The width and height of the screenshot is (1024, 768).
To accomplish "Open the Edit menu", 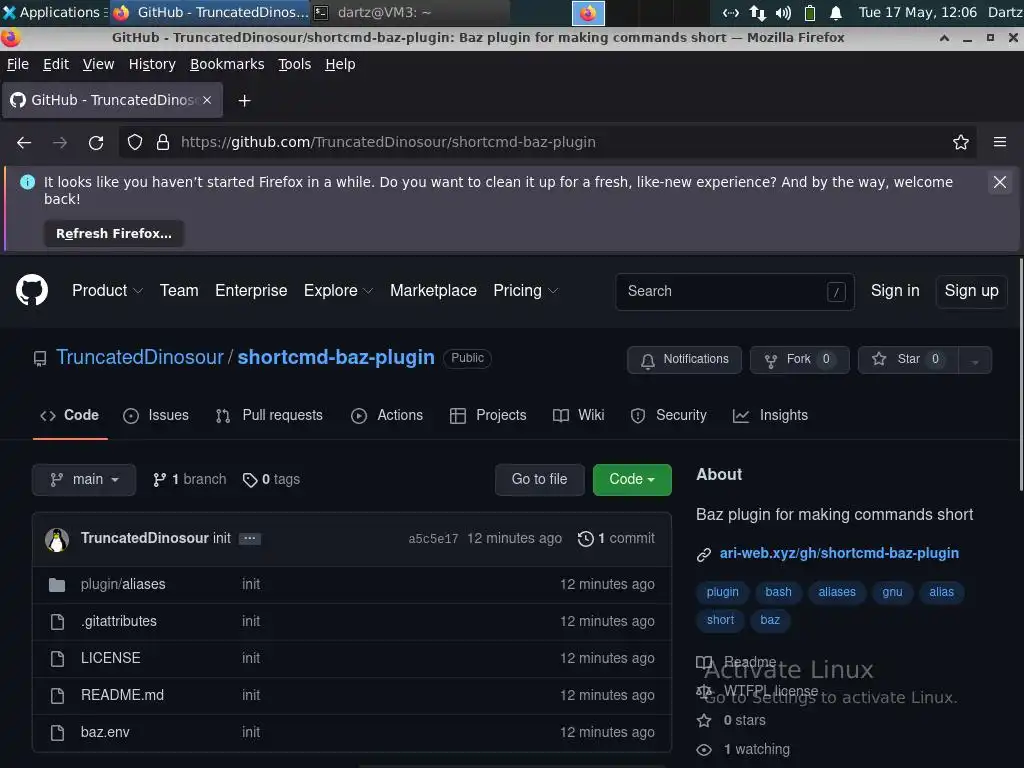I will [56, 64].
